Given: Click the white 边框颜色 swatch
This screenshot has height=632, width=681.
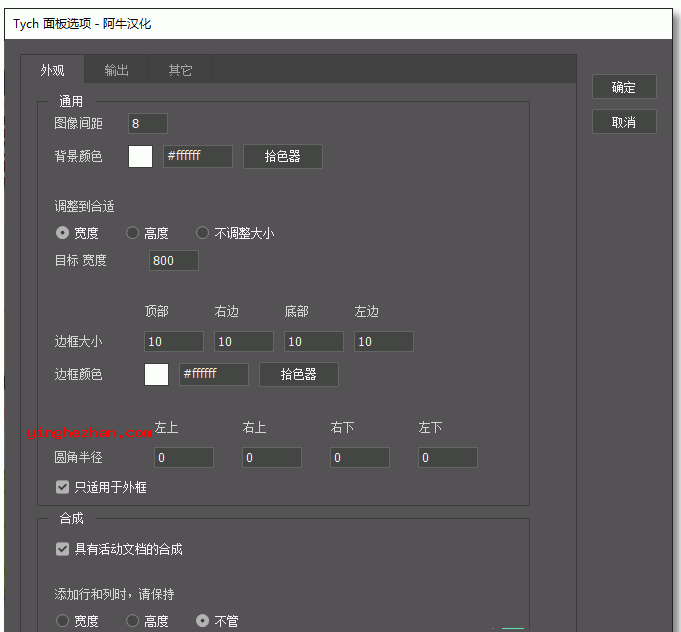Looking at the screenshot, I should tap(157, 374).
